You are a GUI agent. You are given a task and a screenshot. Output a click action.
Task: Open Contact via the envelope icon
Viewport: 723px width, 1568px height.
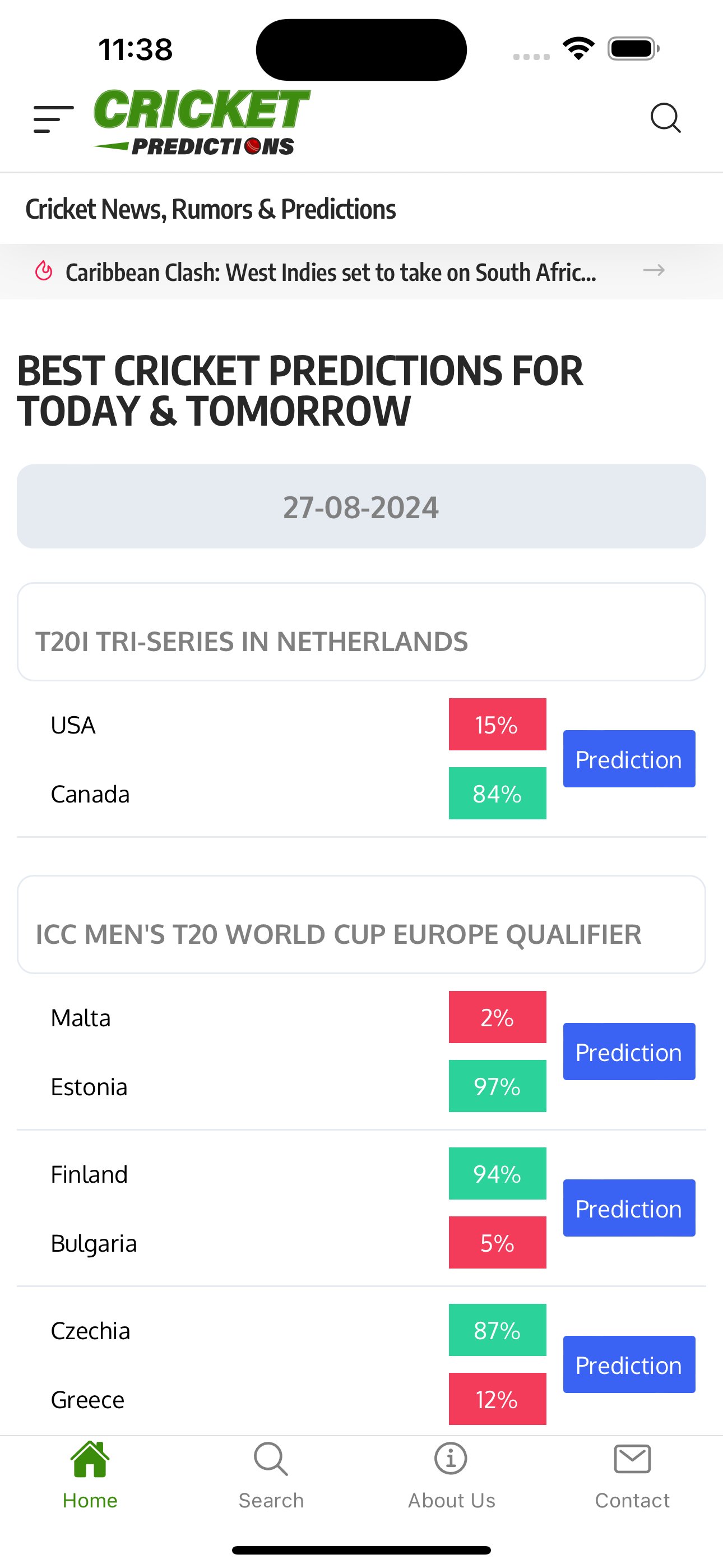click(x=632, y=1475)
